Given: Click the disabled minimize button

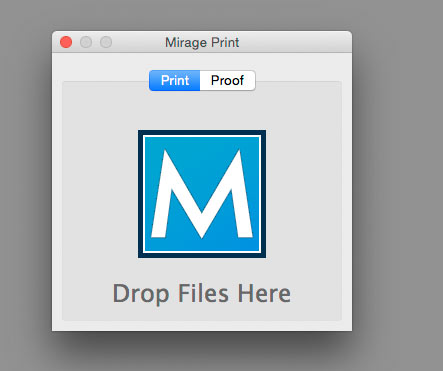Looking at the screenshot, I should (x=86, y=42).
